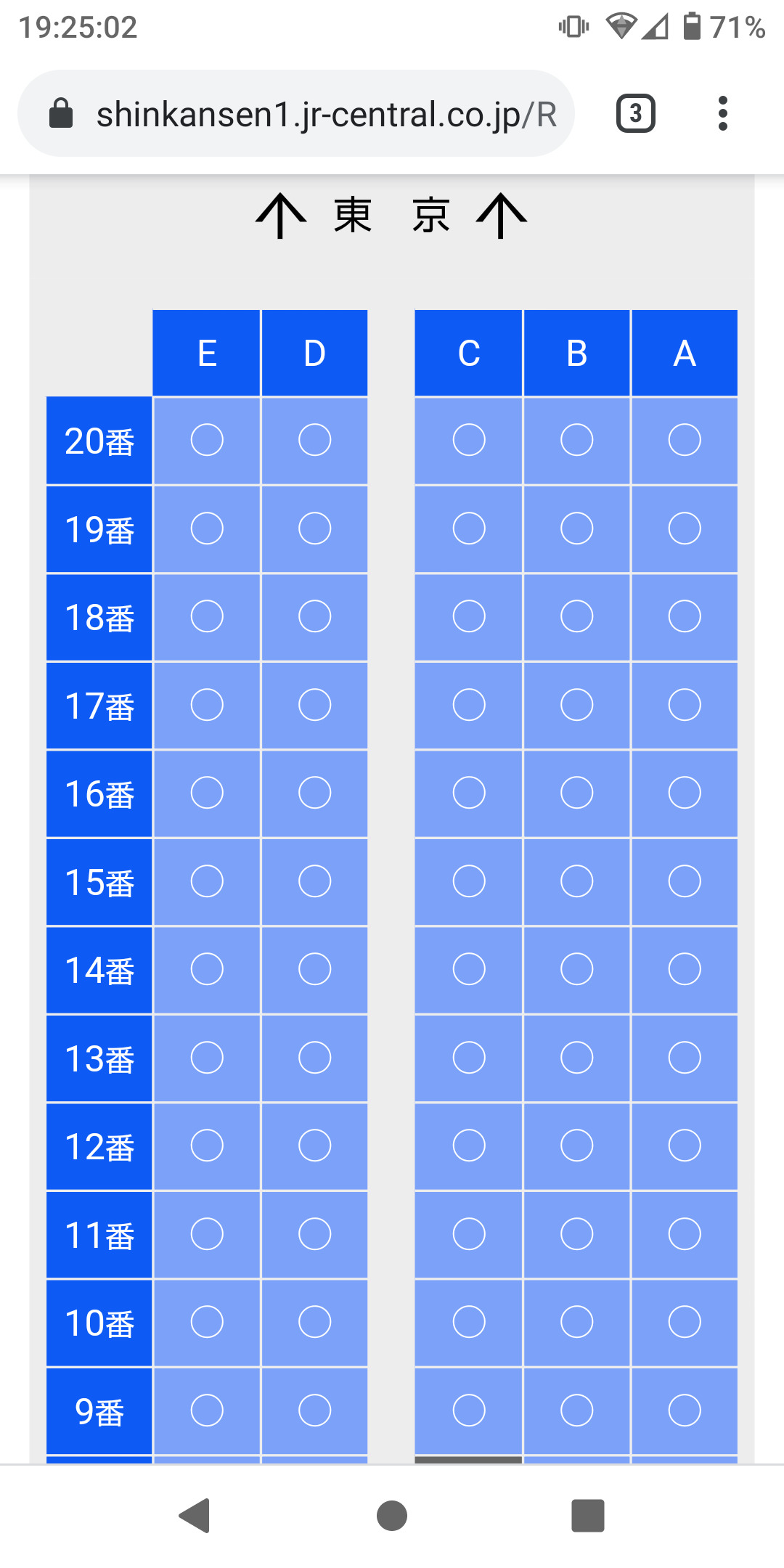Select seat 20E on the seat map
The height and width of the screenshot is (1568, 784).
tap(207, 440)
